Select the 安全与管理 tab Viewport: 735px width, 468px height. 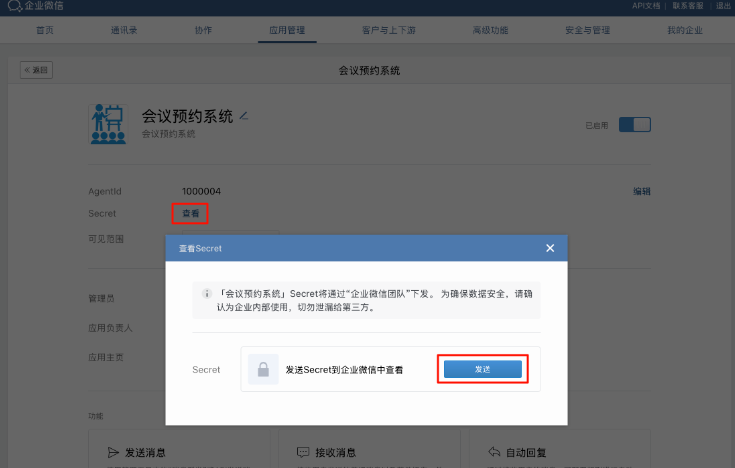click(587, 30)
